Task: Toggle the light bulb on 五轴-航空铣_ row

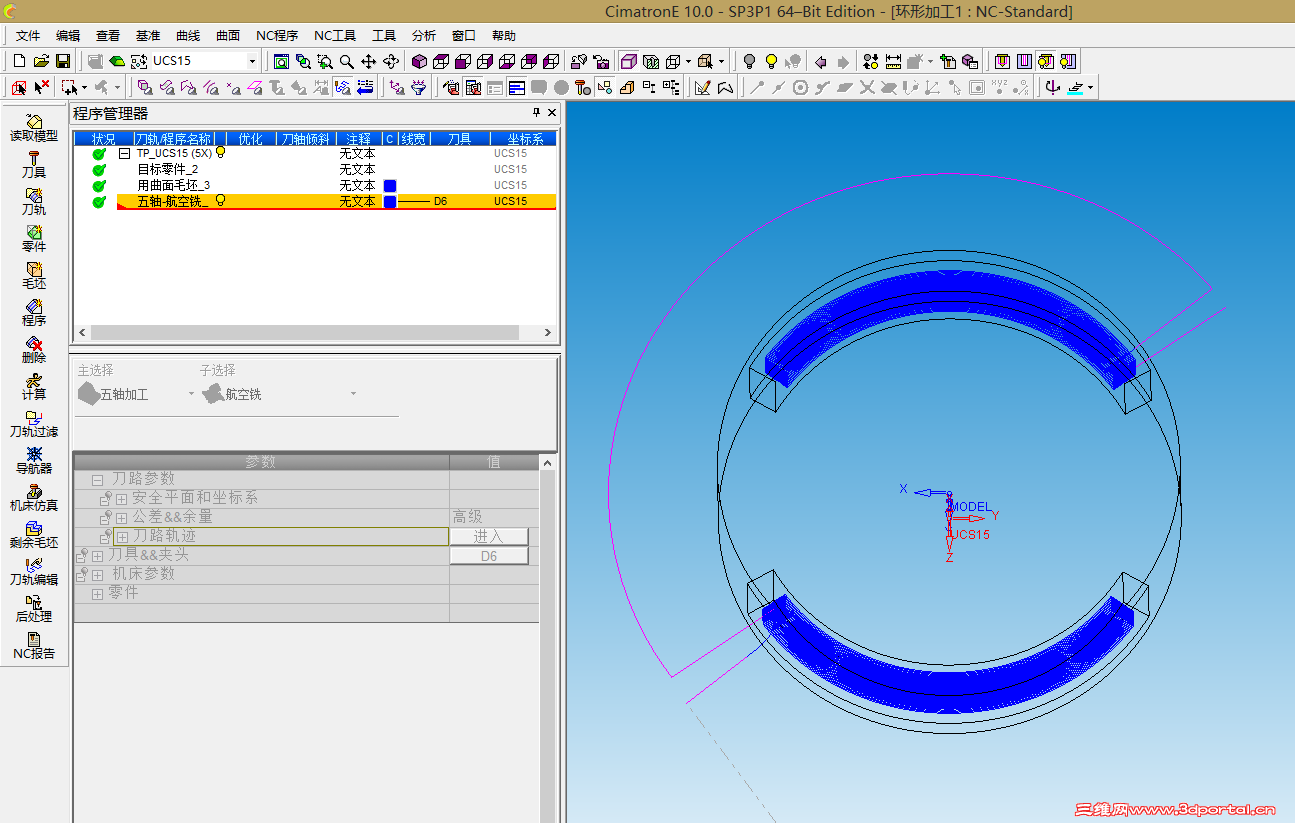Action: pos(221,201)
